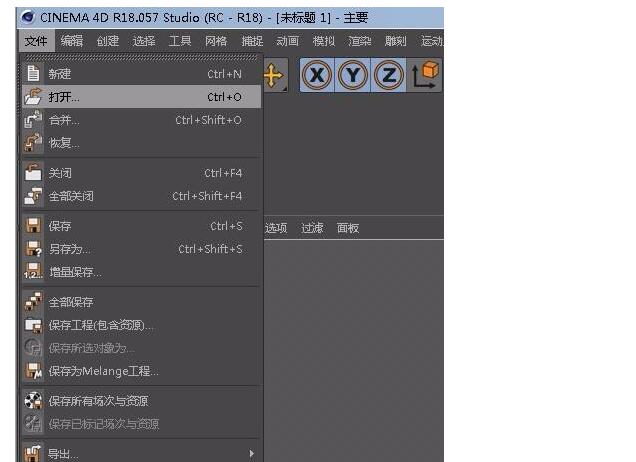This screenshot has width=636, height=462.
Task: Click the floppy disk icon beside 保存
Action: [x=33, y=226]
